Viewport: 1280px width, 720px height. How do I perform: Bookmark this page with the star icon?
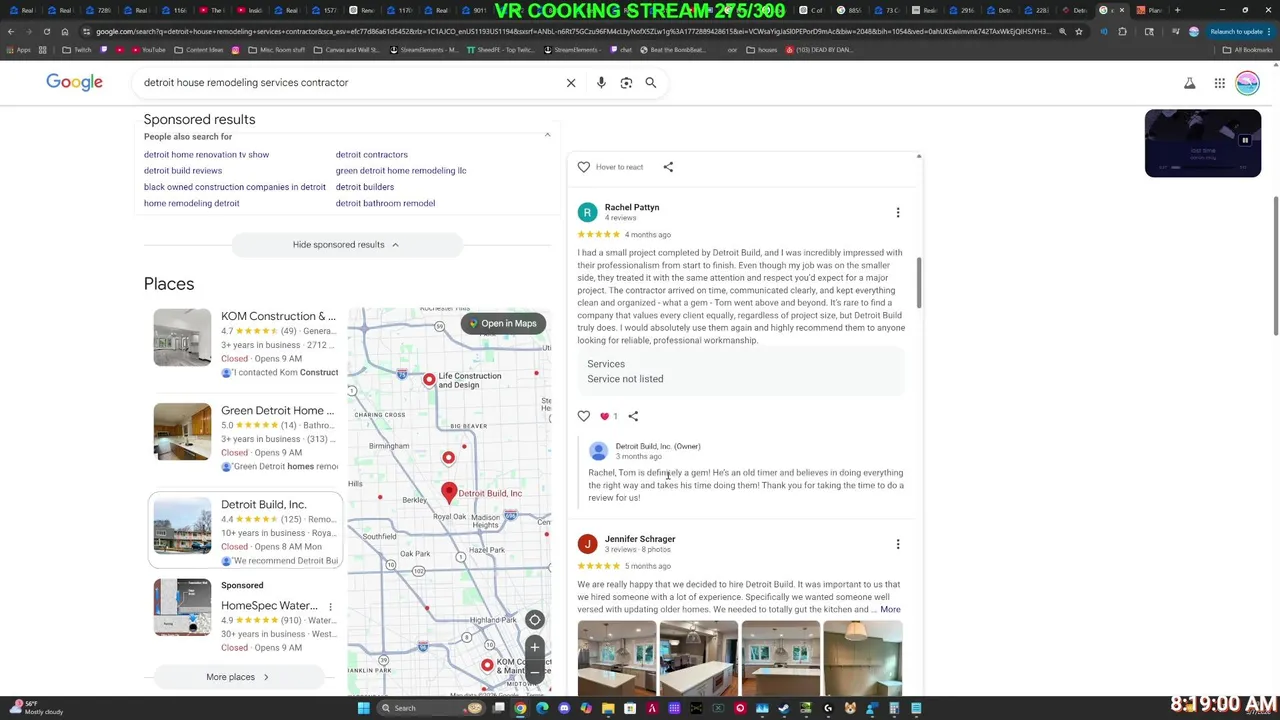1078,31
